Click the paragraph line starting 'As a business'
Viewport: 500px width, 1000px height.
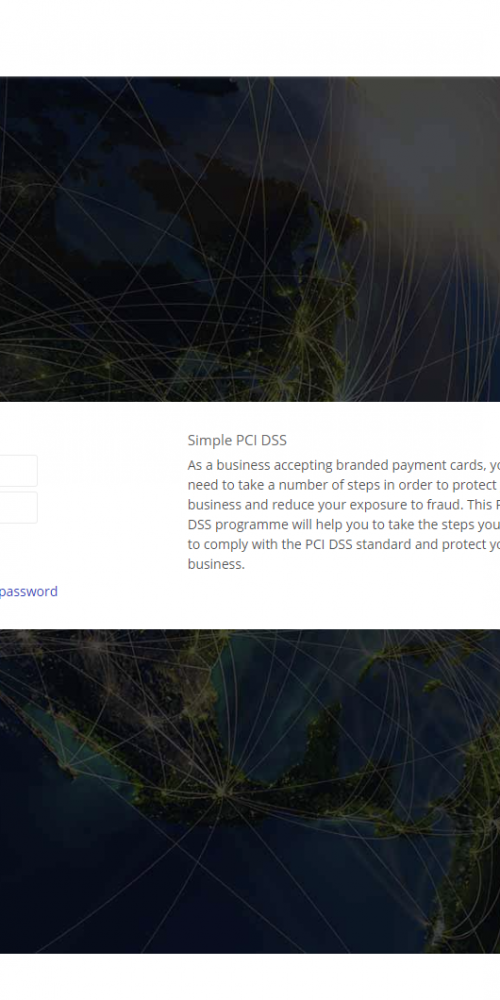tap(344, 464)
